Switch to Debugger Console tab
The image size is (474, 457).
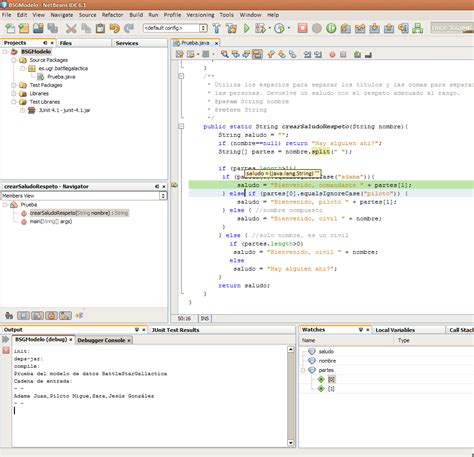[101, 340]
